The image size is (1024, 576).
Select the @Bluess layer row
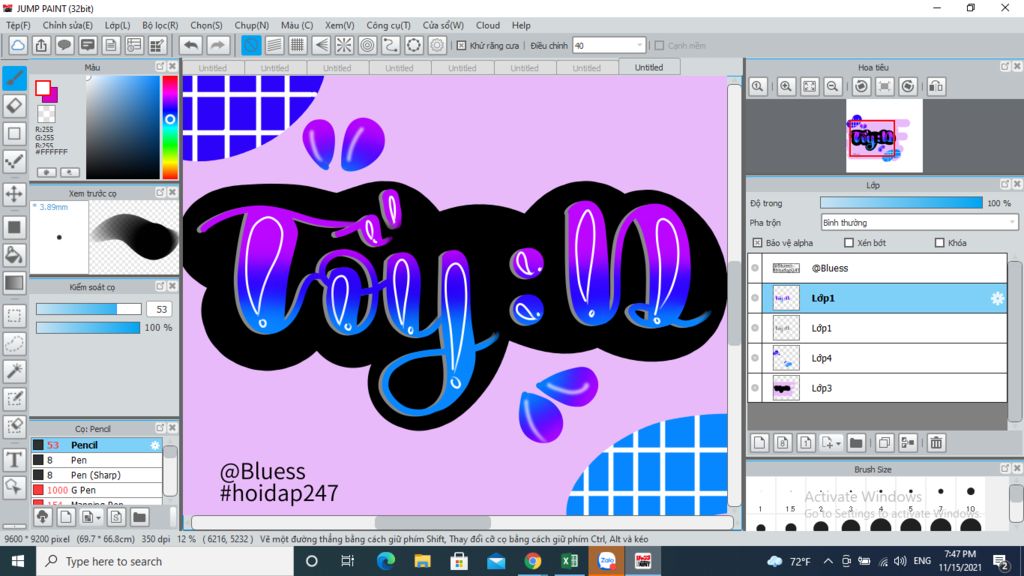click(x=878, y=268)
